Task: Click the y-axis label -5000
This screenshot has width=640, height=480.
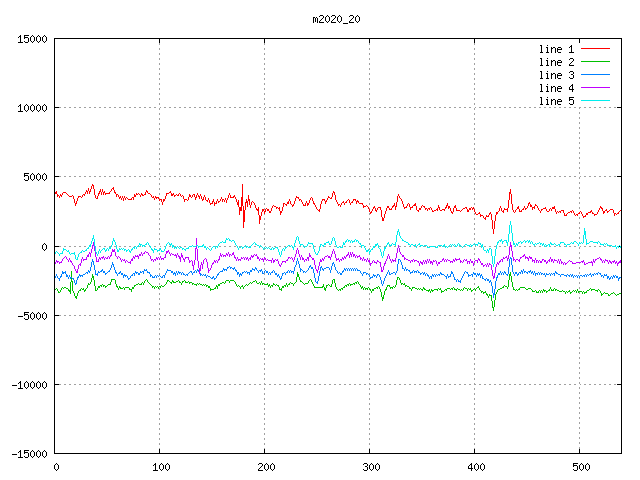Action: (x=32, y=316)
